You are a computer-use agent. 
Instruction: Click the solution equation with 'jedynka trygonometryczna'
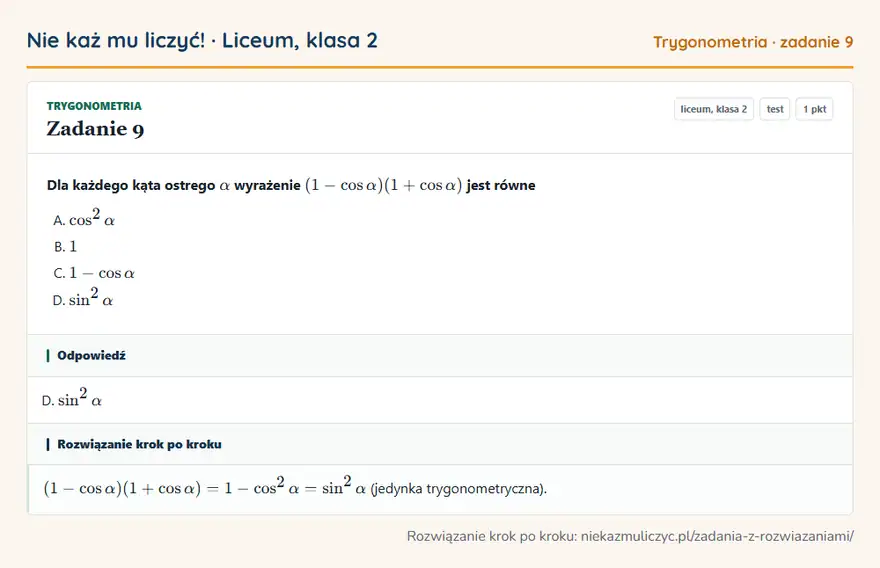coord(295,487)
